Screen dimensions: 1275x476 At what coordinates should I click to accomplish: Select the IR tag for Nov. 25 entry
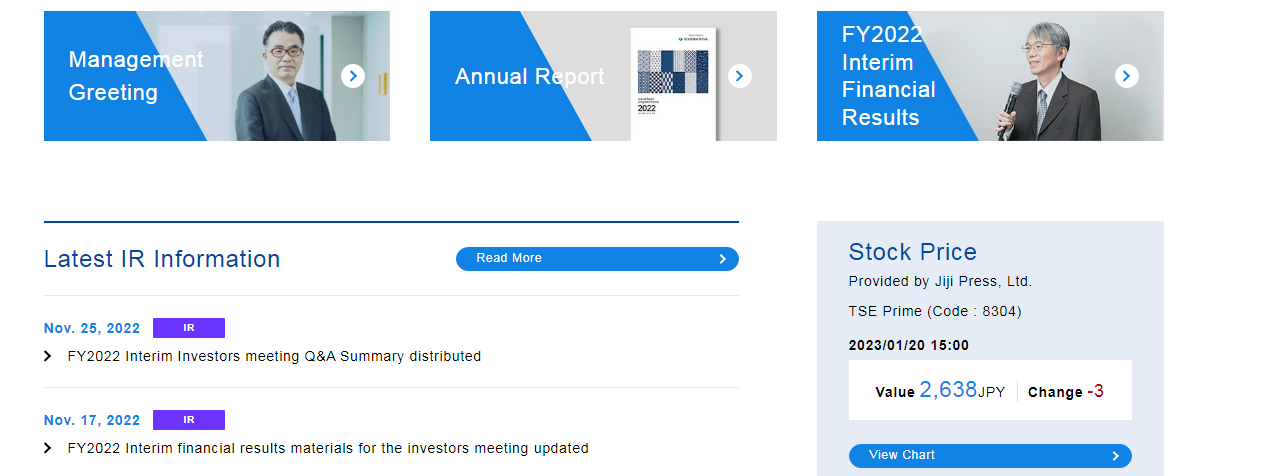188,328
